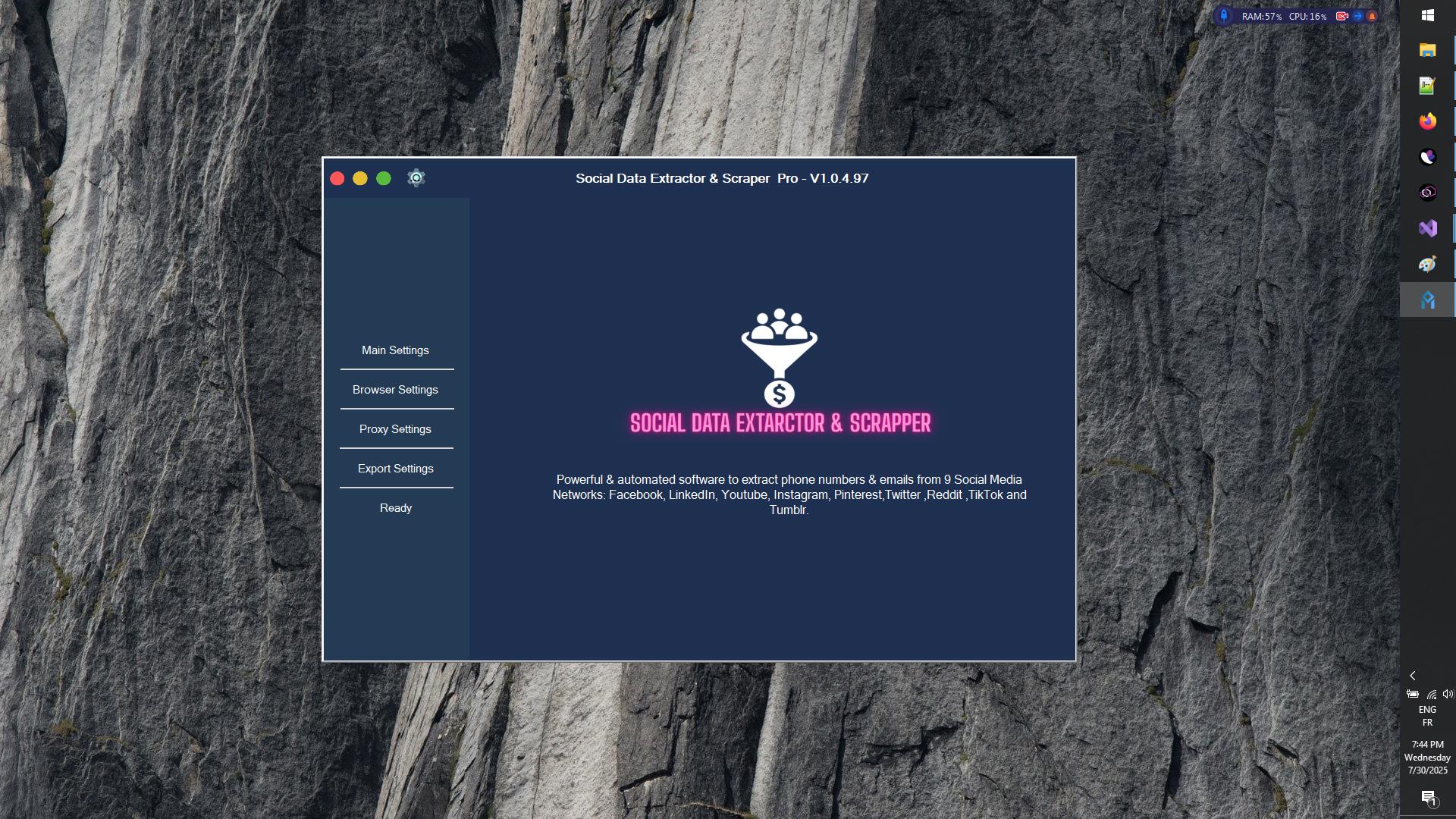Select Proxy Settings in the sidebar

395,429
